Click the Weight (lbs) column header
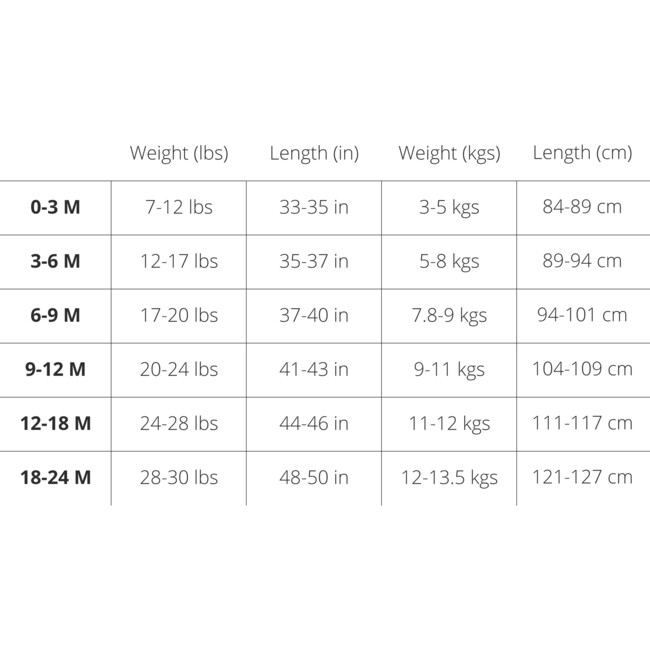Screen dimensions: 650x650 click(179, 153)
